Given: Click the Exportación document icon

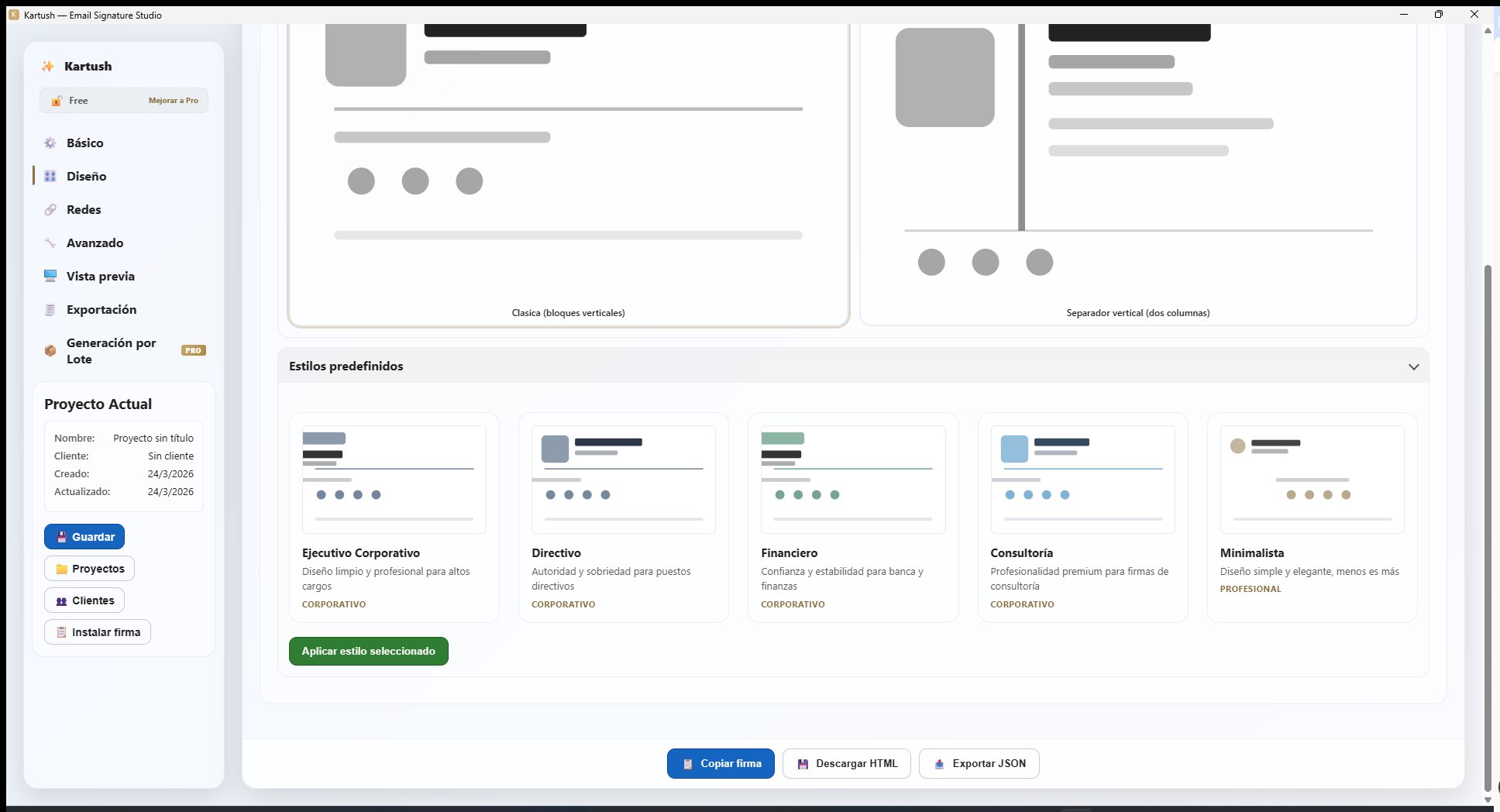Looking at the screenshot, I should [50, 310].
